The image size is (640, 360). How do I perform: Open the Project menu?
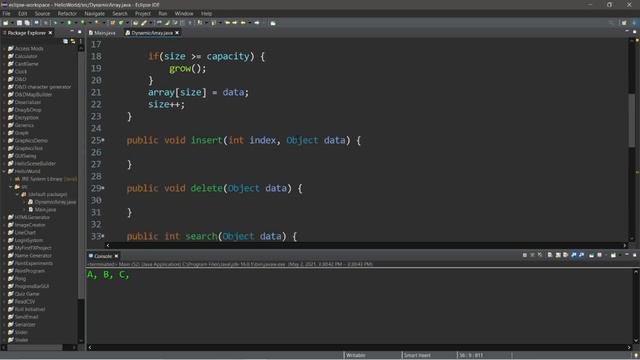143,13
